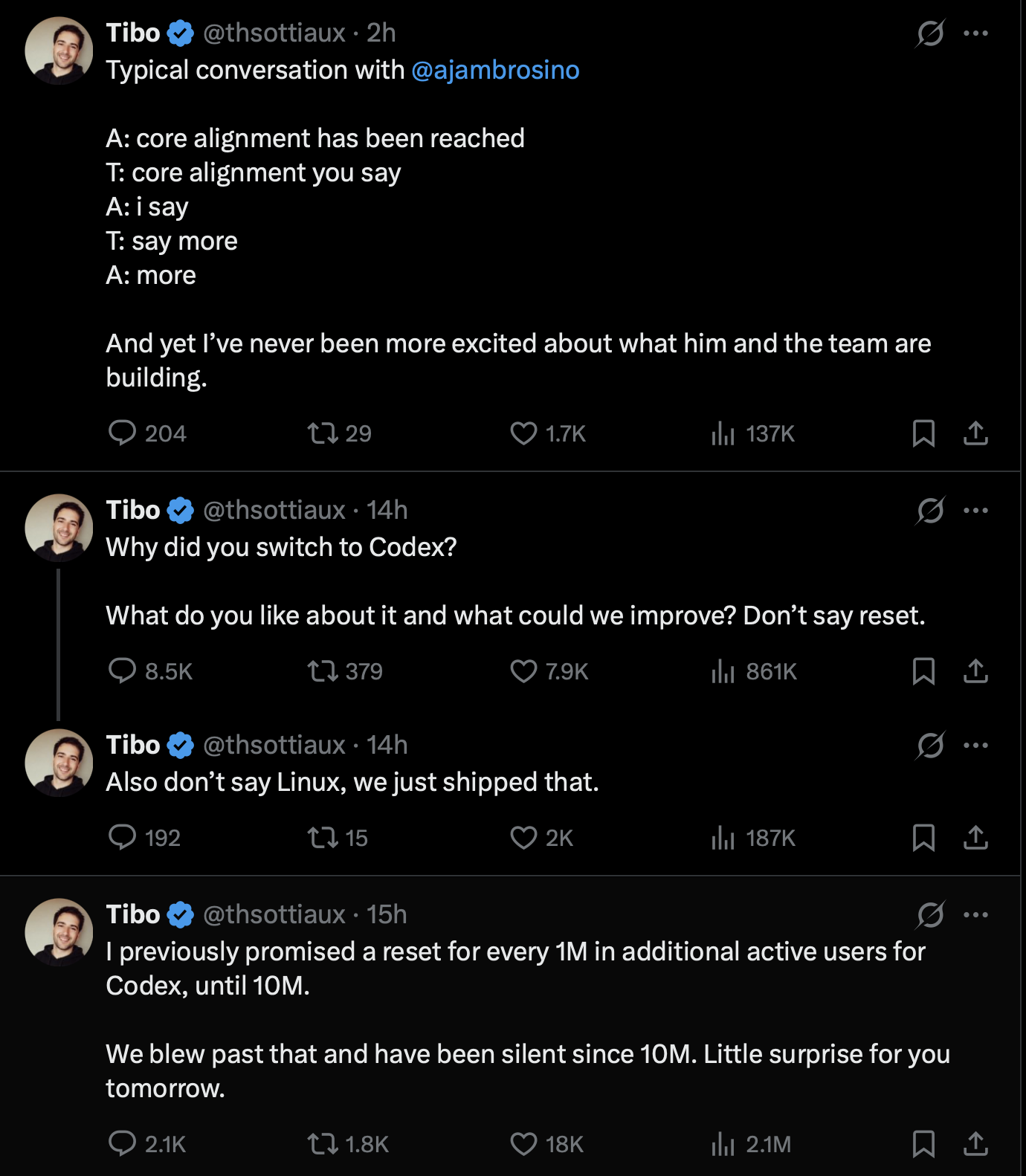Reply to the Why switch to Codex tweet
Image resolution: width=1026 pixels, height=1176 pixels.
150,671
